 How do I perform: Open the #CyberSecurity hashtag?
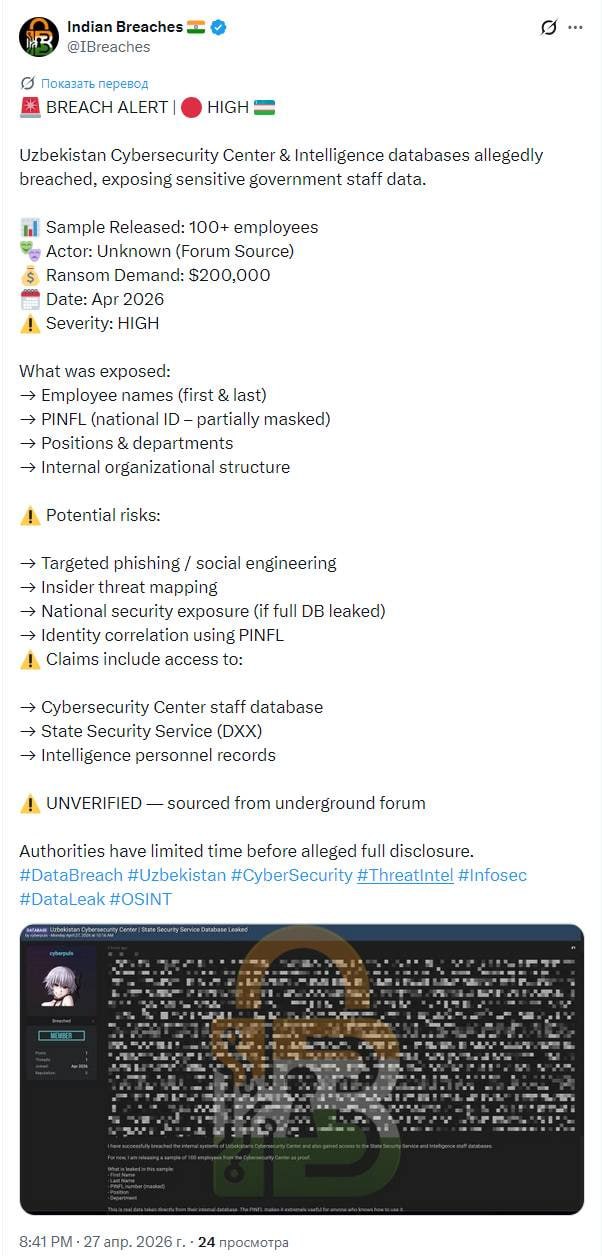(x=291, y=875)
